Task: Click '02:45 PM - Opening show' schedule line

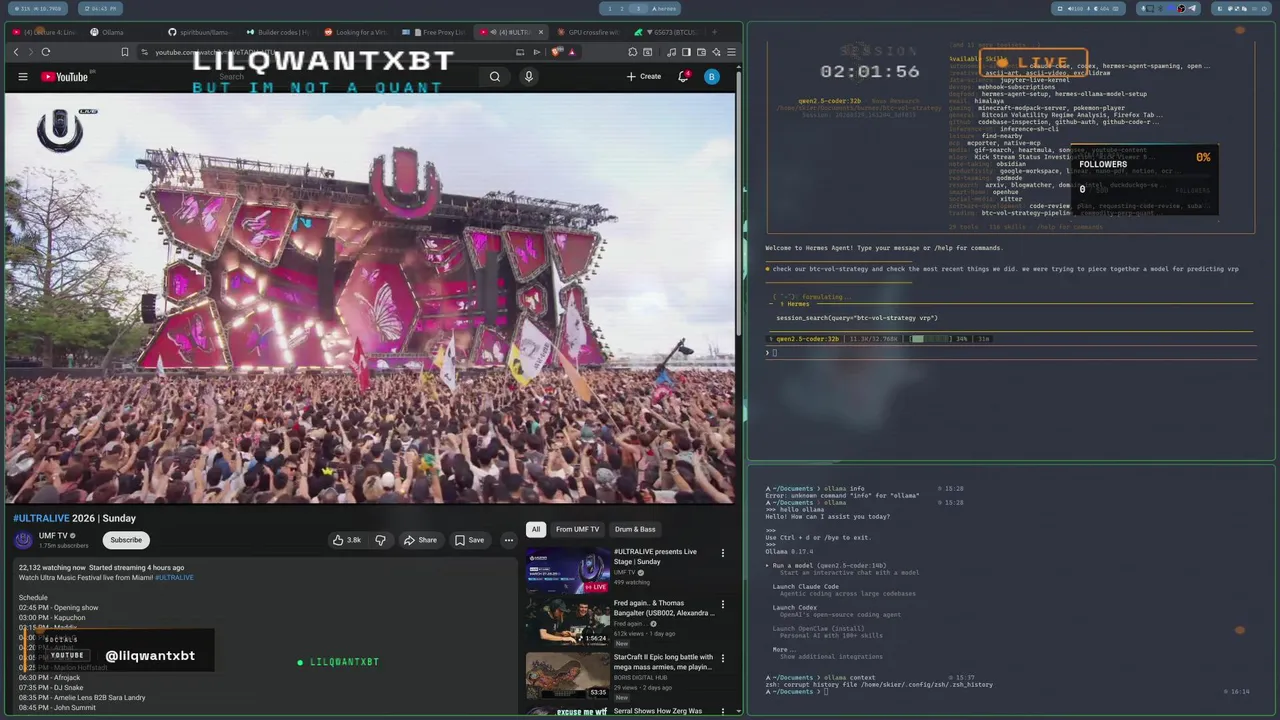Action: 58,608
